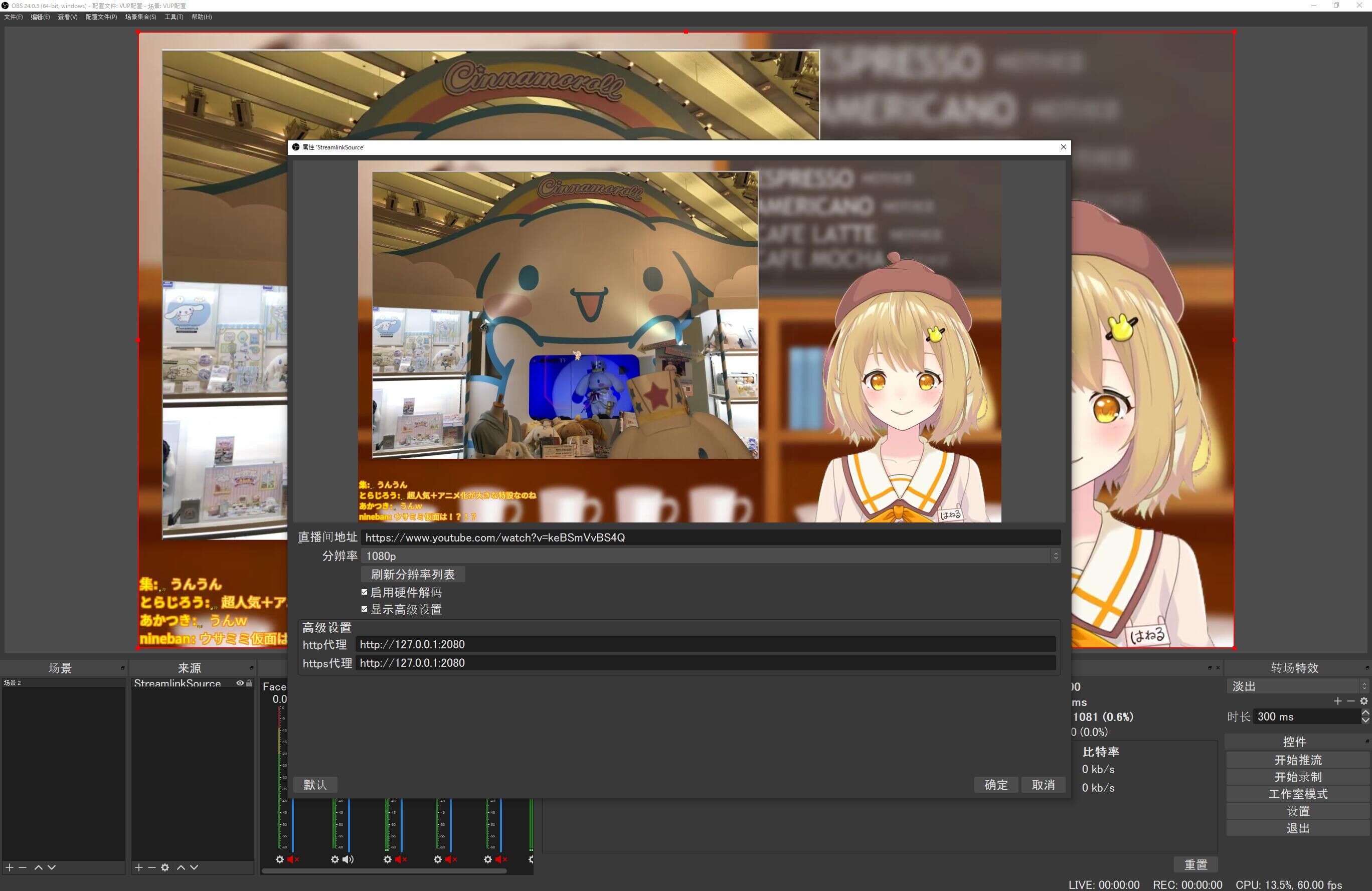Add a new source with the plus icon
The image size is (1372, 891).
pos(138,867)
